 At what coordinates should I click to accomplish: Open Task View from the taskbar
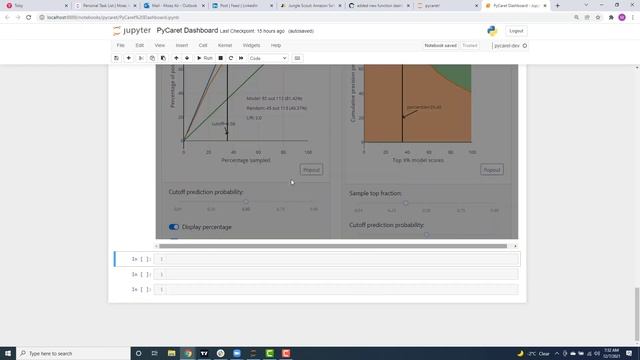point(155,353)
